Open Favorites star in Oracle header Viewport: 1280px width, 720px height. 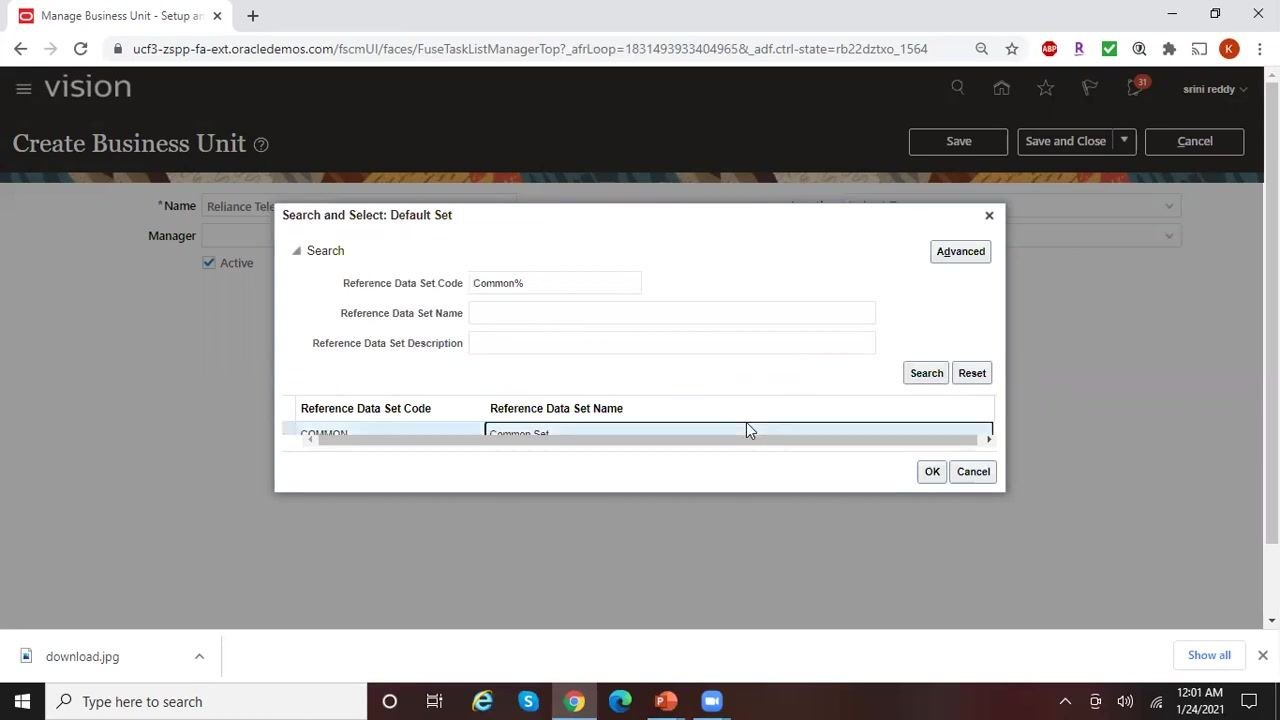pos(1045,88)
